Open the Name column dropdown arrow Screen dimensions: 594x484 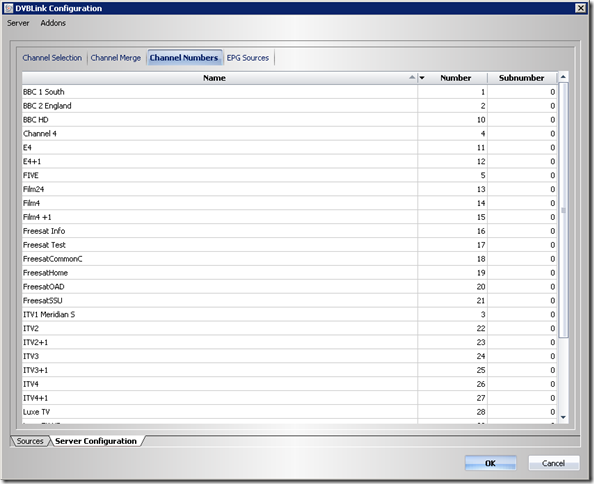pos(422,78)
